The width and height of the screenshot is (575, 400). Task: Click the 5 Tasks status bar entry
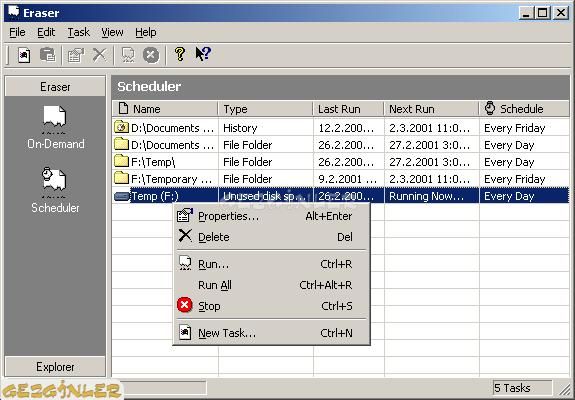(523, 388)
